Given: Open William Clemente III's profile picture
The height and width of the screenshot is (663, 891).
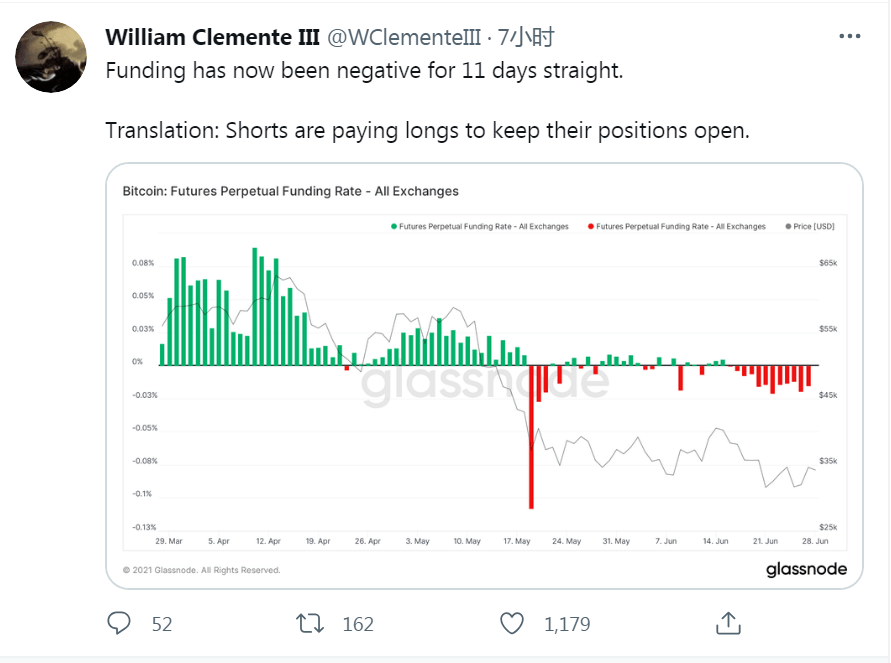Looking at the screenshot, I should tap(50, 56).
